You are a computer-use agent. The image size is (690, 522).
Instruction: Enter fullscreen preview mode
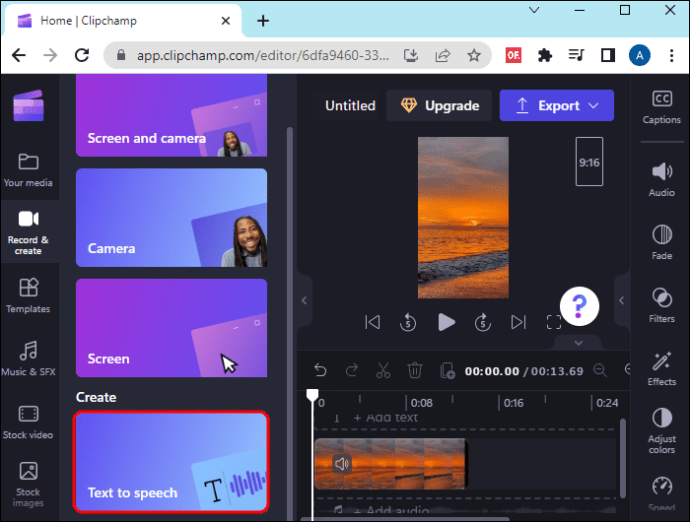554,322
